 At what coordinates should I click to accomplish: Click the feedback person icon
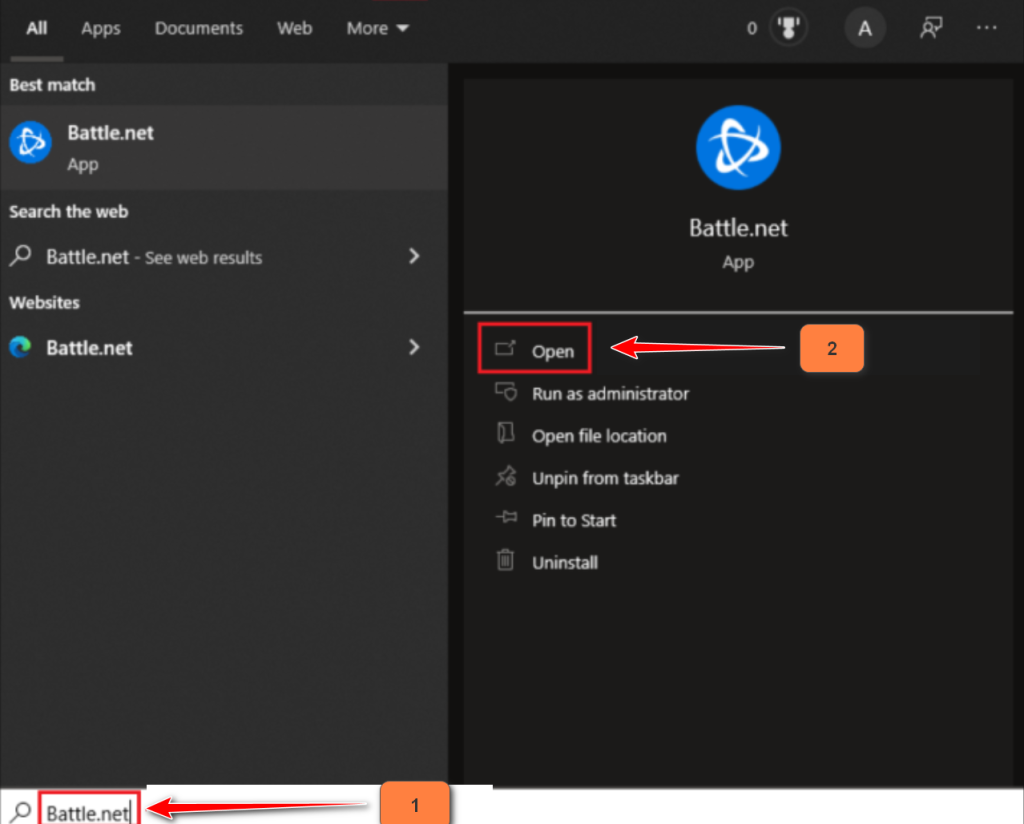(931, 28)
